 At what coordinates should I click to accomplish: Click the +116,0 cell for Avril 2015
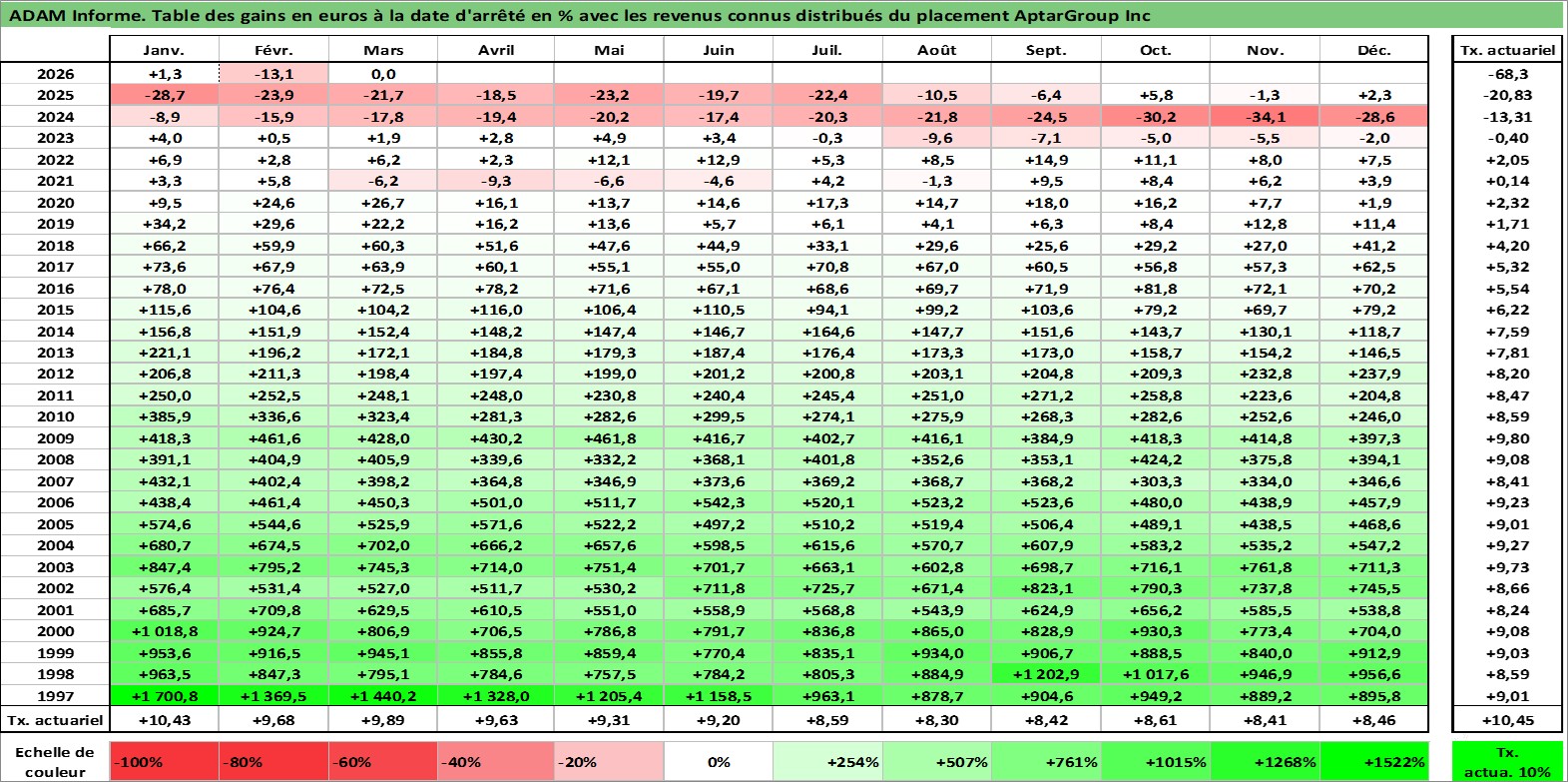click(496, 310)
